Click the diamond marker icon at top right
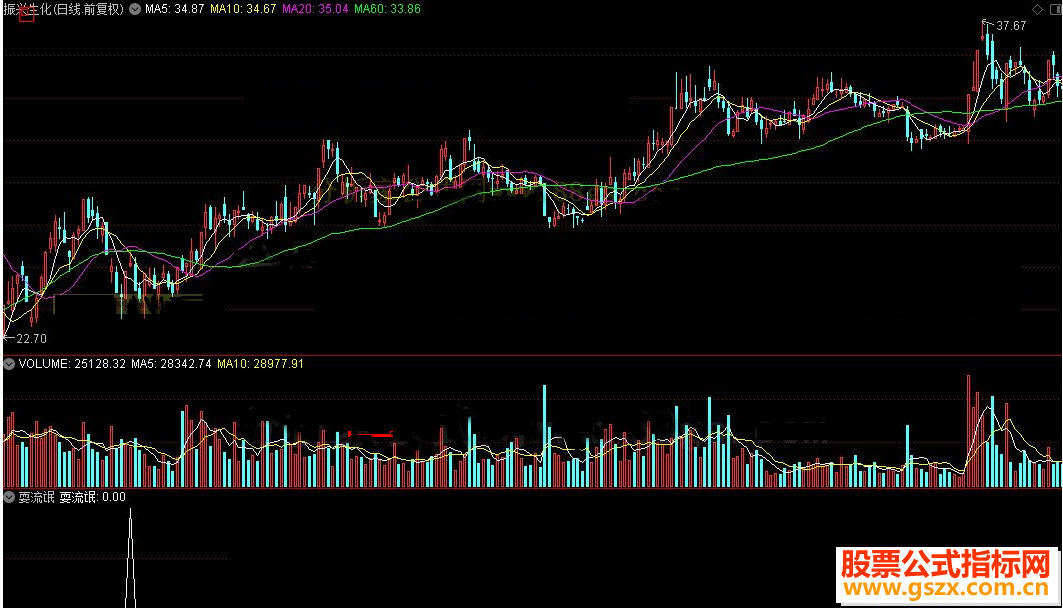The height and width of the screenshot is (608, 1063). [x=1037, y=9]
